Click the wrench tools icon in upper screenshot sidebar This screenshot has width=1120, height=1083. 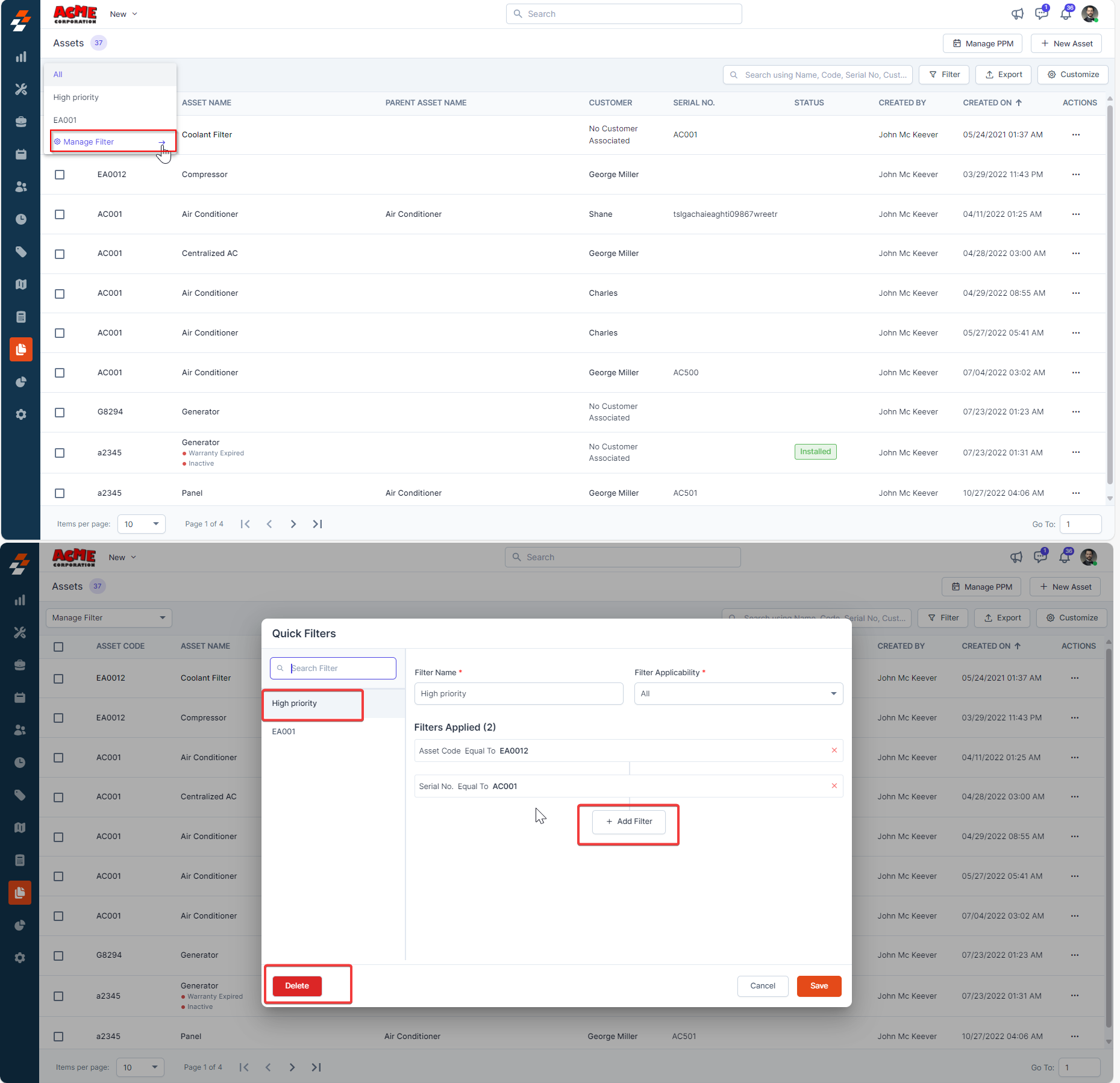click(x=21, y=89)
